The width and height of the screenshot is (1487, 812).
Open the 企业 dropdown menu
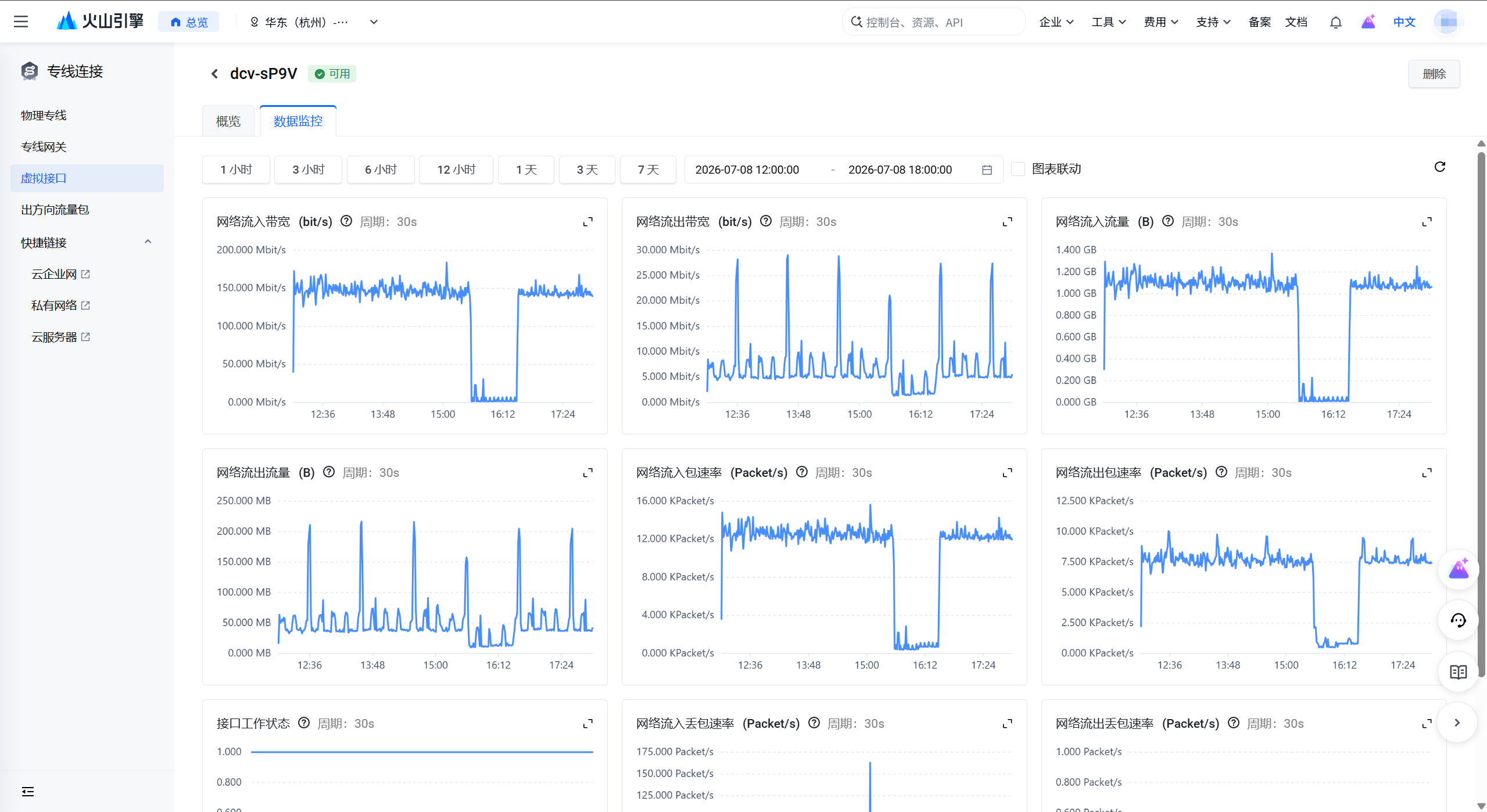(x=1056, y=22)
